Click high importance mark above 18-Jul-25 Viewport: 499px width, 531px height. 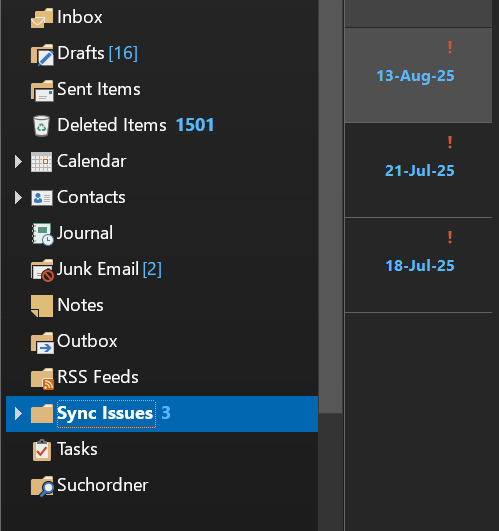pyautogui.click(x=450, y=237)
